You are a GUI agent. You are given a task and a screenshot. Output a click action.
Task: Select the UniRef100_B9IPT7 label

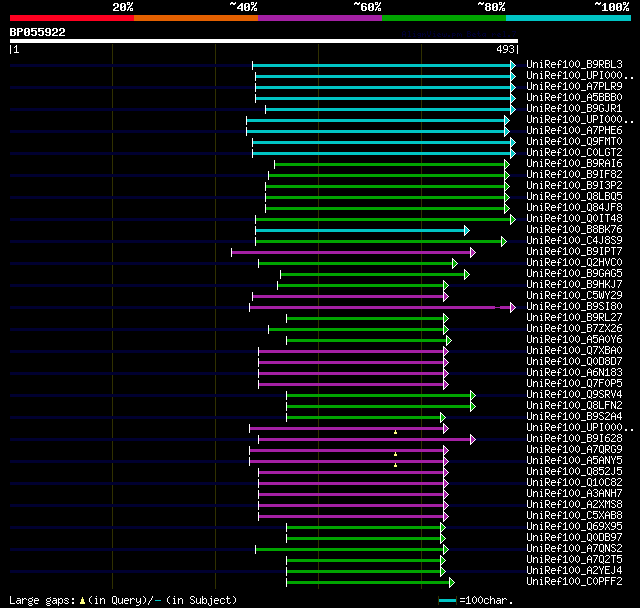[x=574, y=252]
